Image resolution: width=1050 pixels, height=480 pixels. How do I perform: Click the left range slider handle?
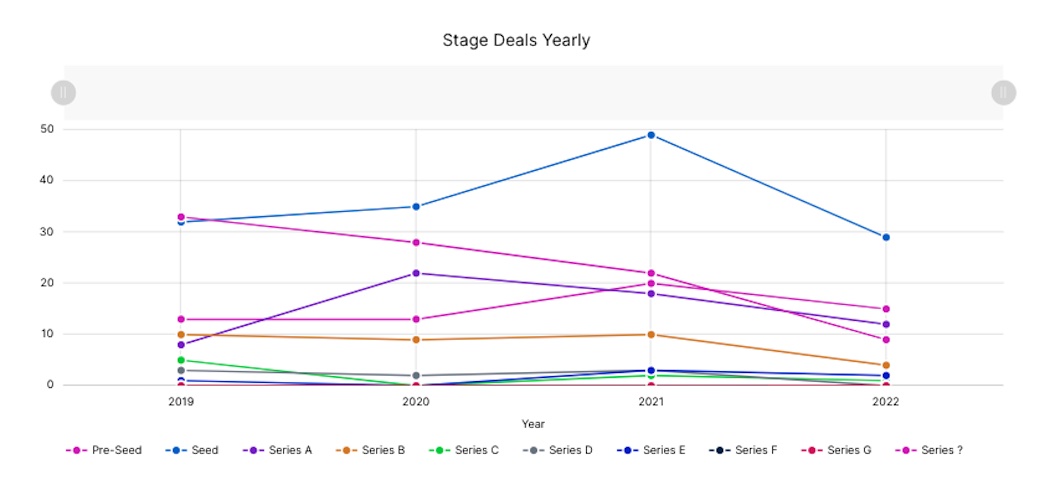click(x=63, y=93)
